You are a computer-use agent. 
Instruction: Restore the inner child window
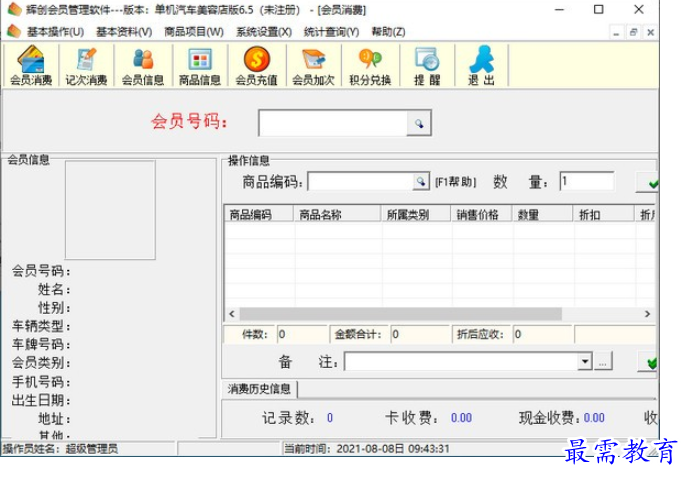click(x=633, y=32)
